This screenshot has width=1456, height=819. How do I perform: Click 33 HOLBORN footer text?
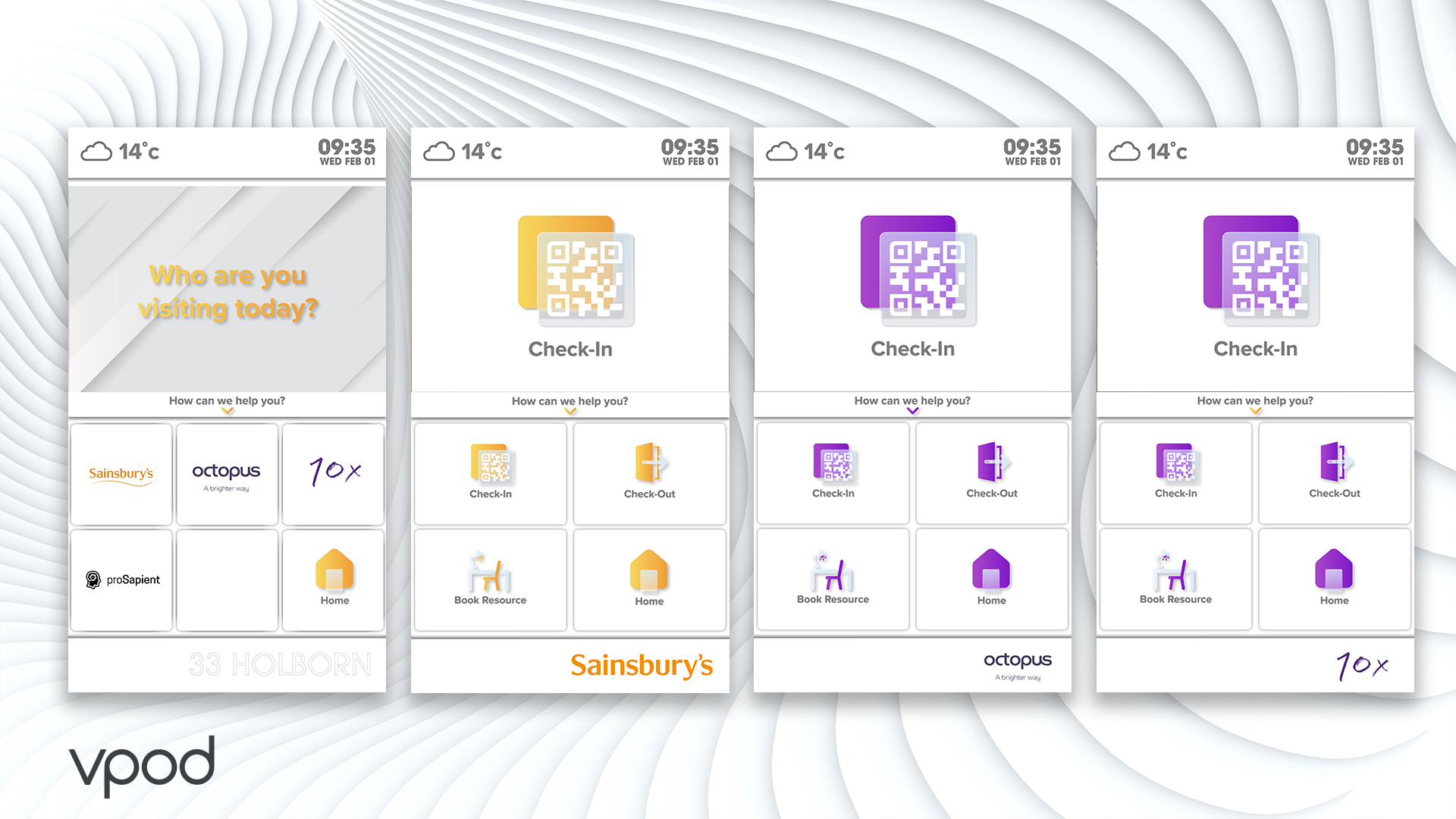click(281, 665)
